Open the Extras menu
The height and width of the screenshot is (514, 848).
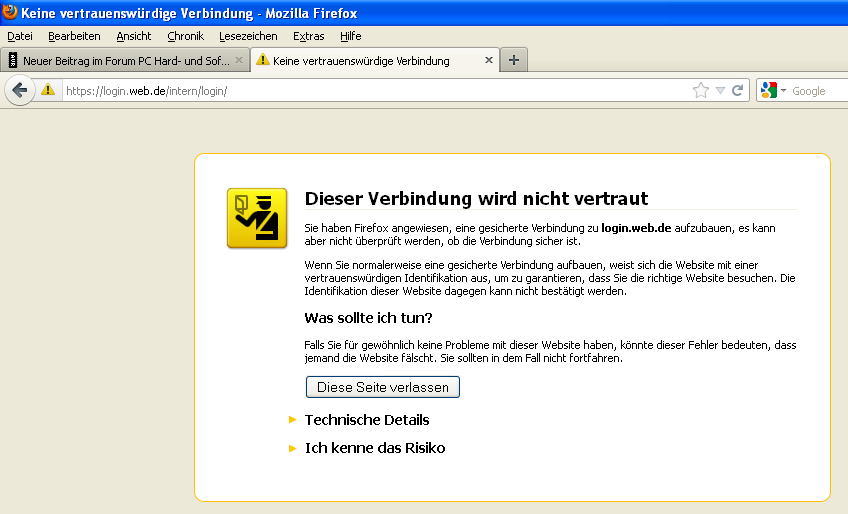click(x=309, y=36)
